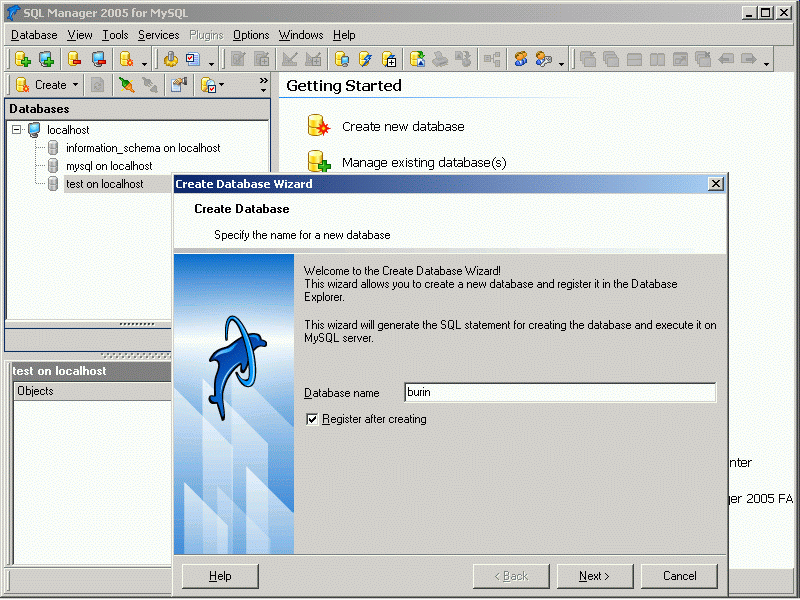This screenshot has width=800, height=600.
Task: Click the Register Host toolbar icon
Action: (46, 59)
